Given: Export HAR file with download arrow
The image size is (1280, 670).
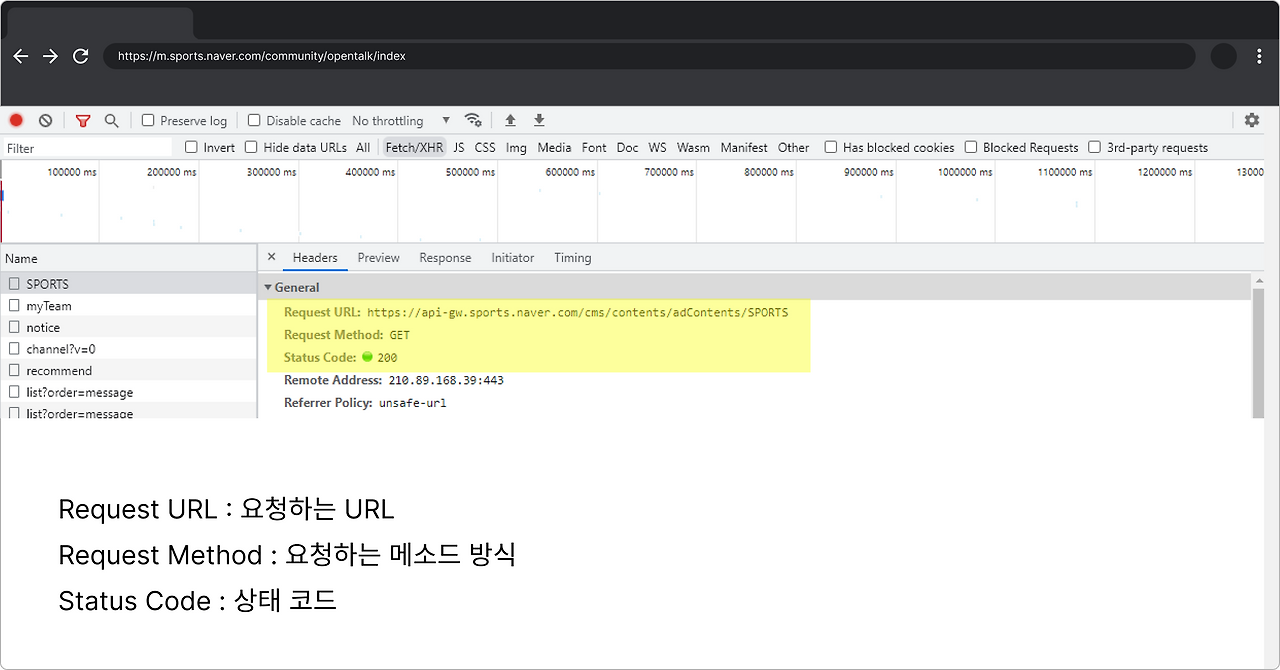Looking at the screenshot, I should (539, 120).
